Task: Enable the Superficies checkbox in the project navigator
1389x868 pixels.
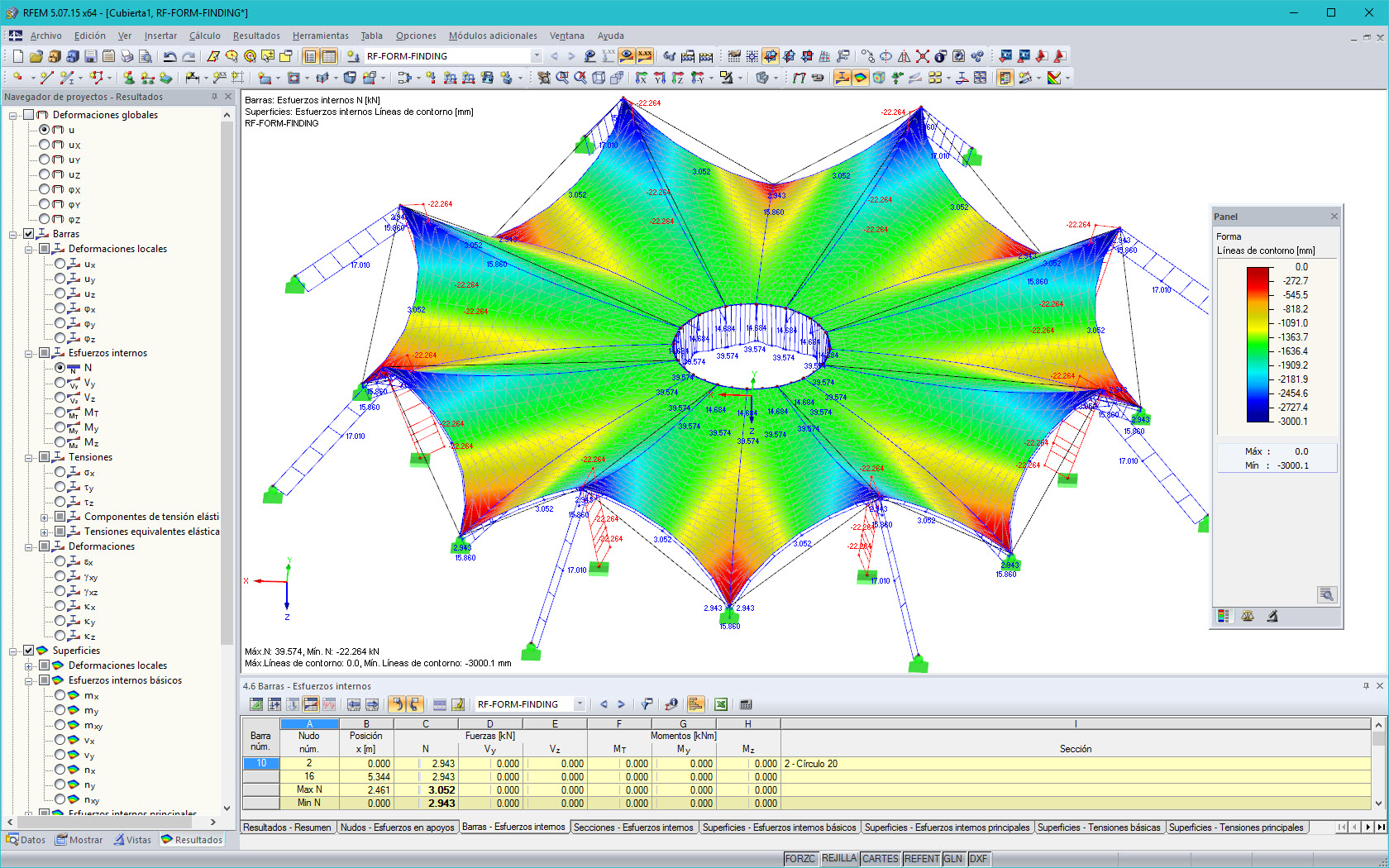Action: (x=29, y=651)
